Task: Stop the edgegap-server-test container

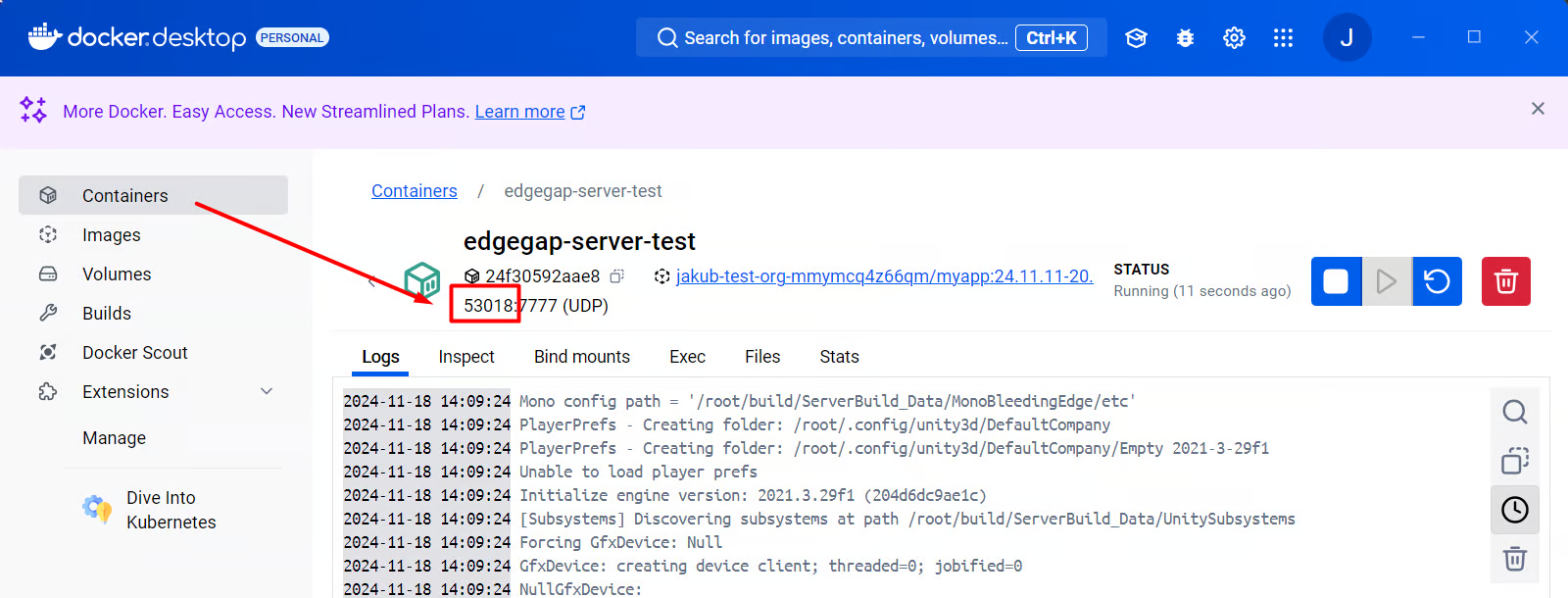Action: 1336,281
